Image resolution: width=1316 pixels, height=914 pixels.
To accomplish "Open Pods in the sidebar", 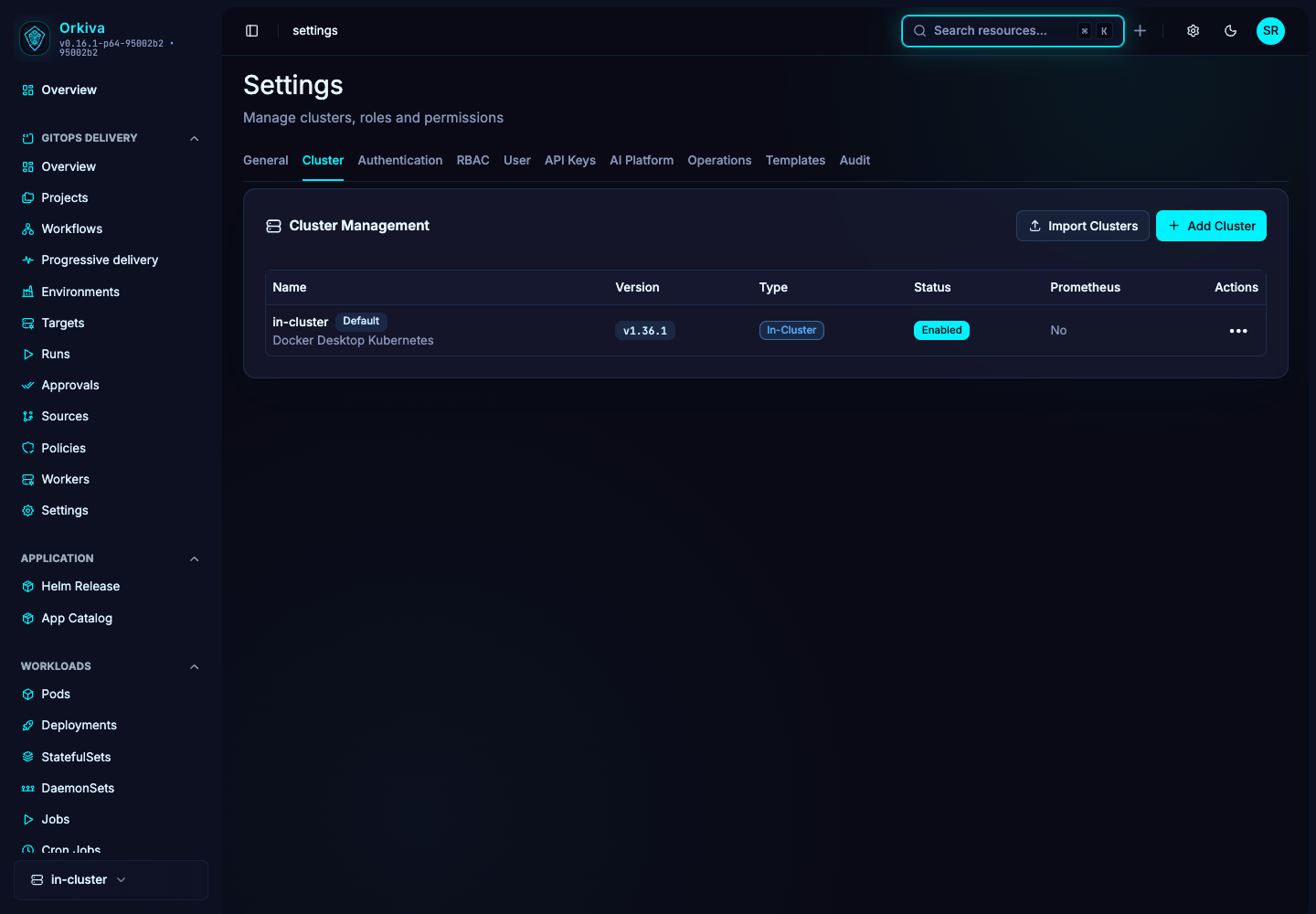I will pos(110,694).
